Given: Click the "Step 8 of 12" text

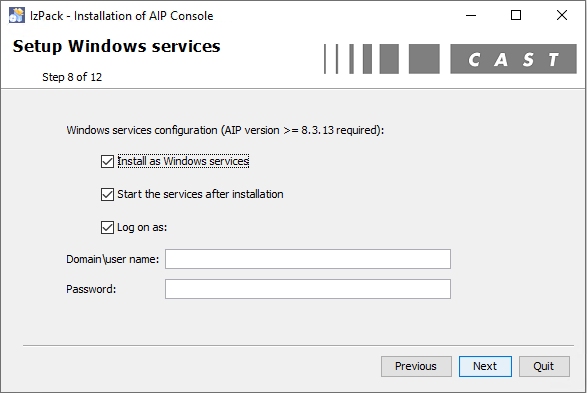Looking at the screenshot, I should 72,77.
